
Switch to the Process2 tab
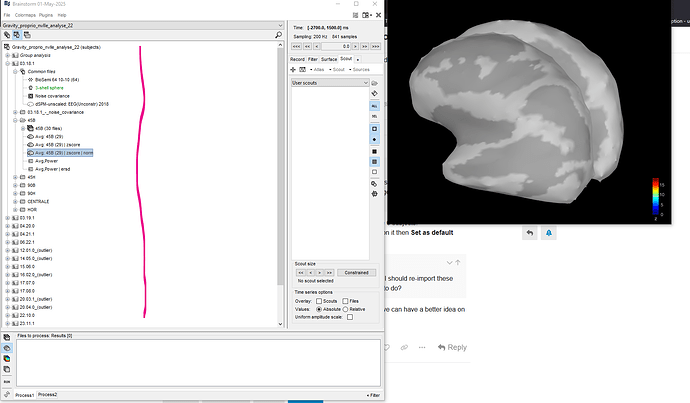pos(47,395)
